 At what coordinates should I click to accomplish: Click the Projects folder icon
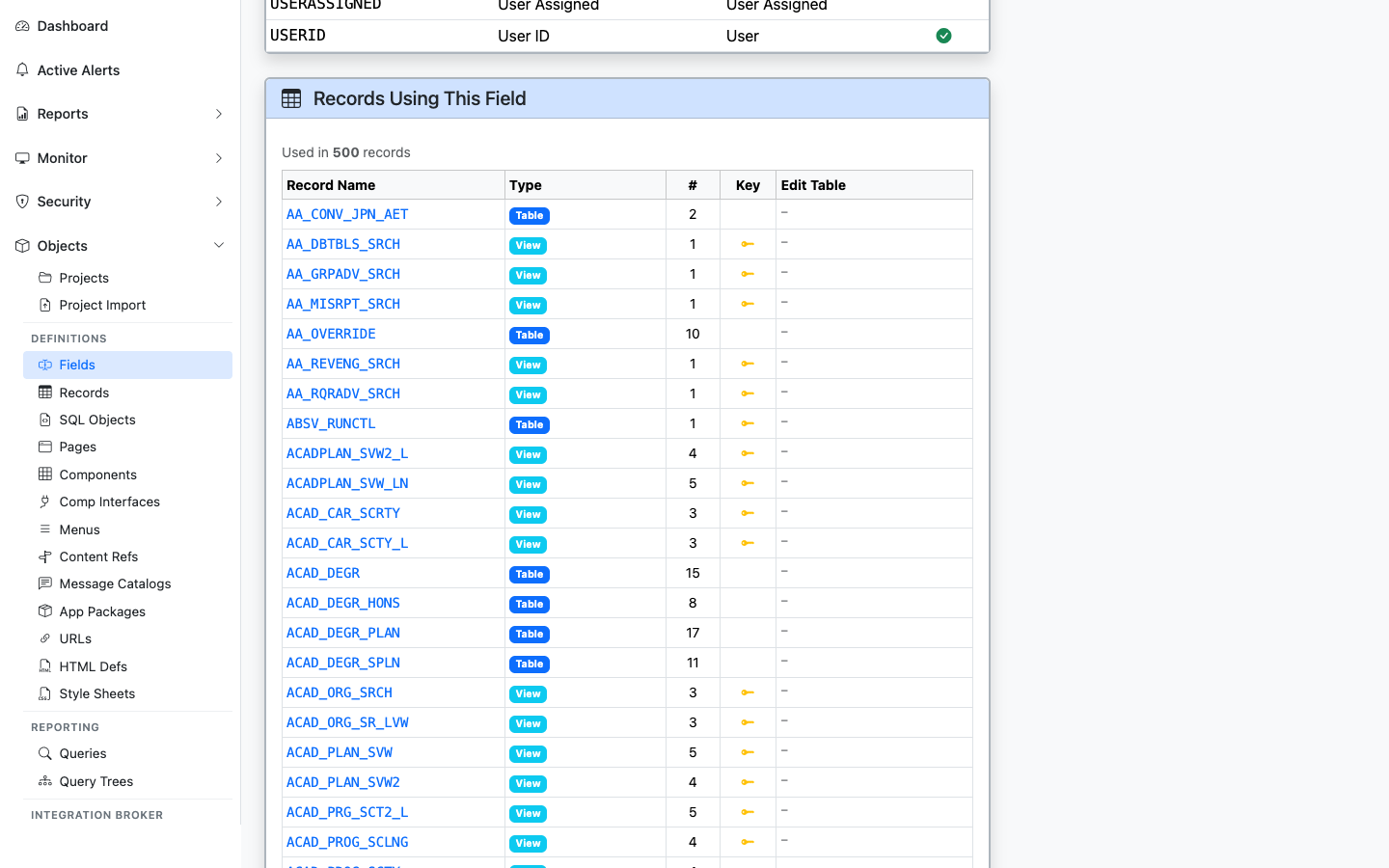[45, 278]
